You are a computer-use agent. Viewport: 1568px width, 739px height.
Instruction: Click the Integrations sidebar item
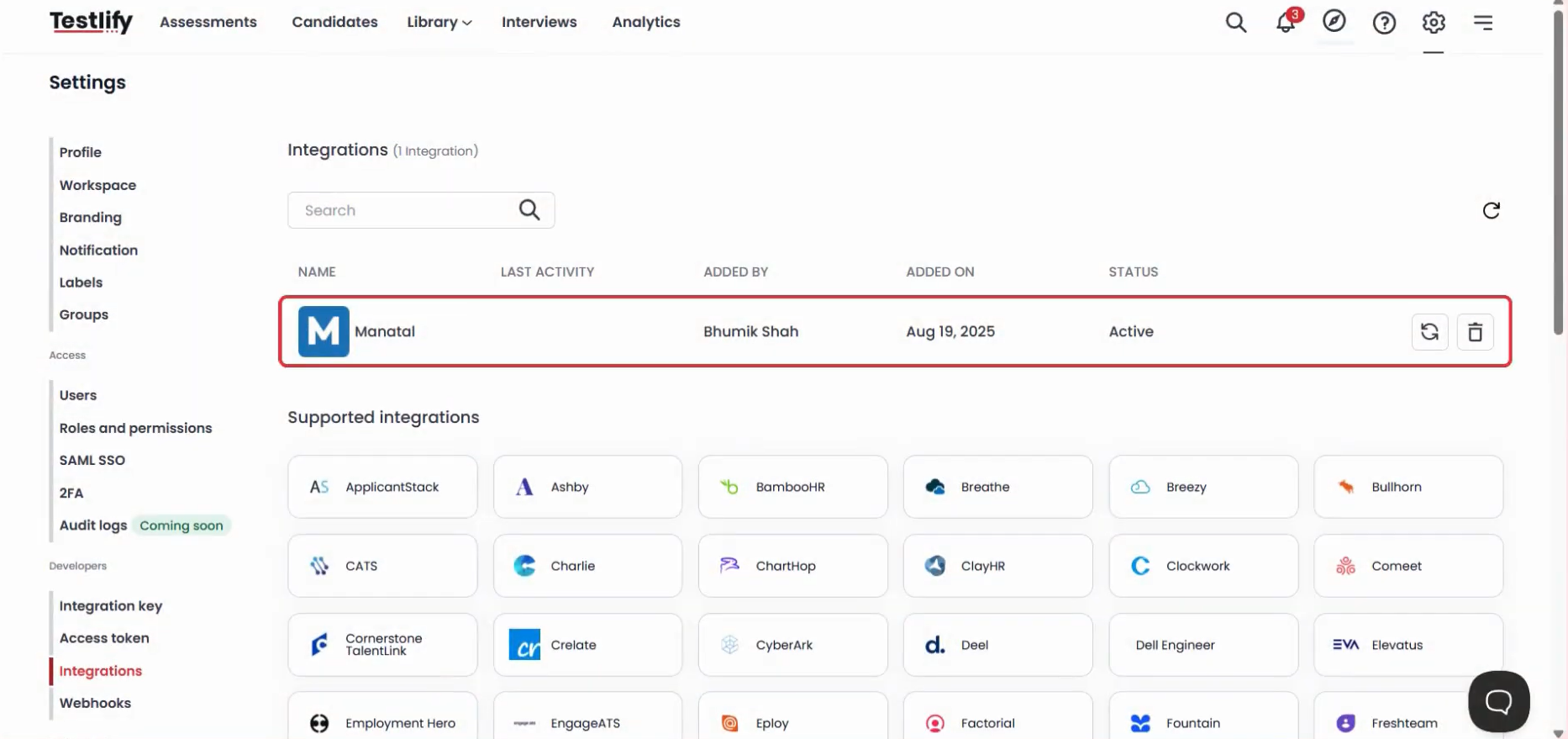click(x=100, y=671)
